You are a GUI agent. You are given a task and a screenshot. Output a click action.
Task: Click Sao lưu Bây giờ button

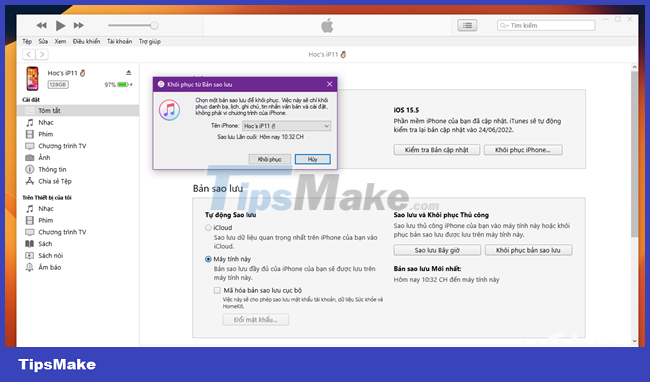pos(437,250)
